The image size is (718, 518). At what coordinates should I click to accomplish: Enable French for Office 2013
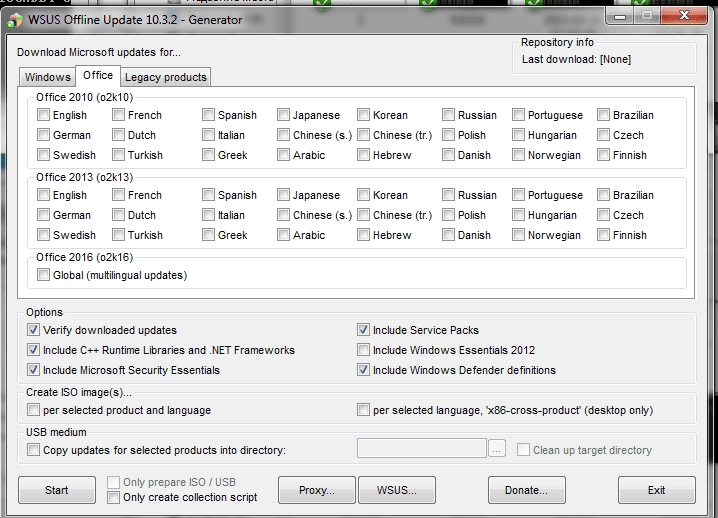click(119, 195)
